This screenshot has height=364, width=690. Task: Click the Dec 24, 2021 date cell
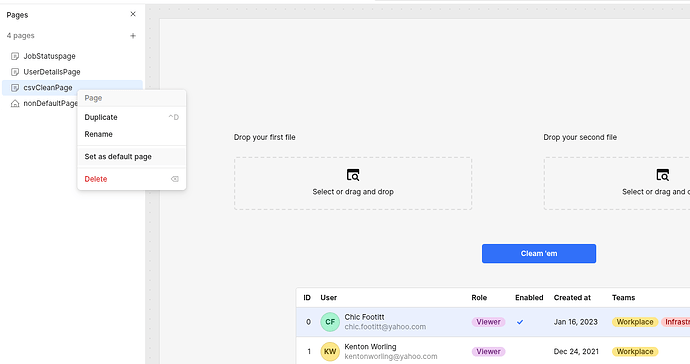click(576, 351)
